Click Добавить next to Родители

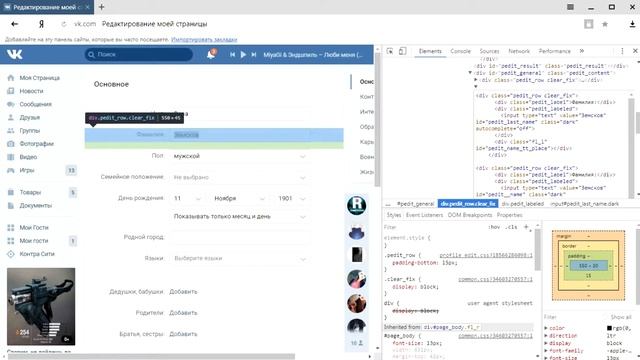pyautogui.click(x=183, y=313)
